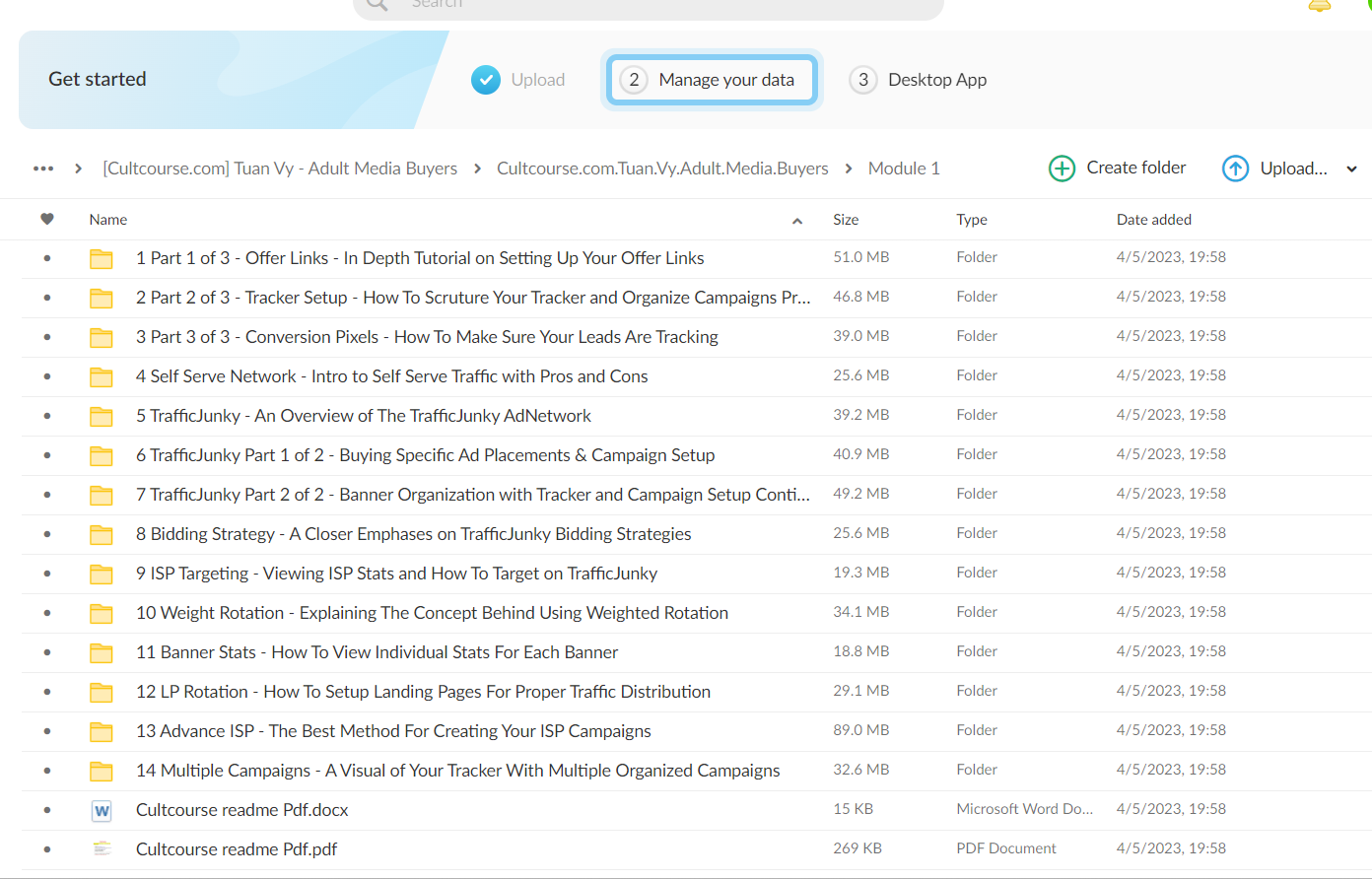Image resolution: width=1372 pixels, height=879 pixels.
Task: Select the Desktop App step
Action: pyautogui.click(x=919, y=80)
